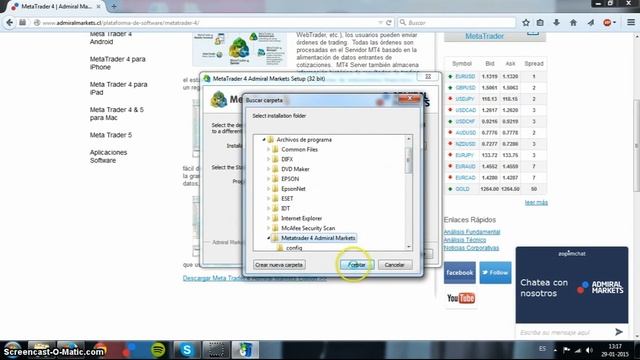Open bookmarks list clipboard icon
This screenshot has height=360, width=640.
(540, 23)
